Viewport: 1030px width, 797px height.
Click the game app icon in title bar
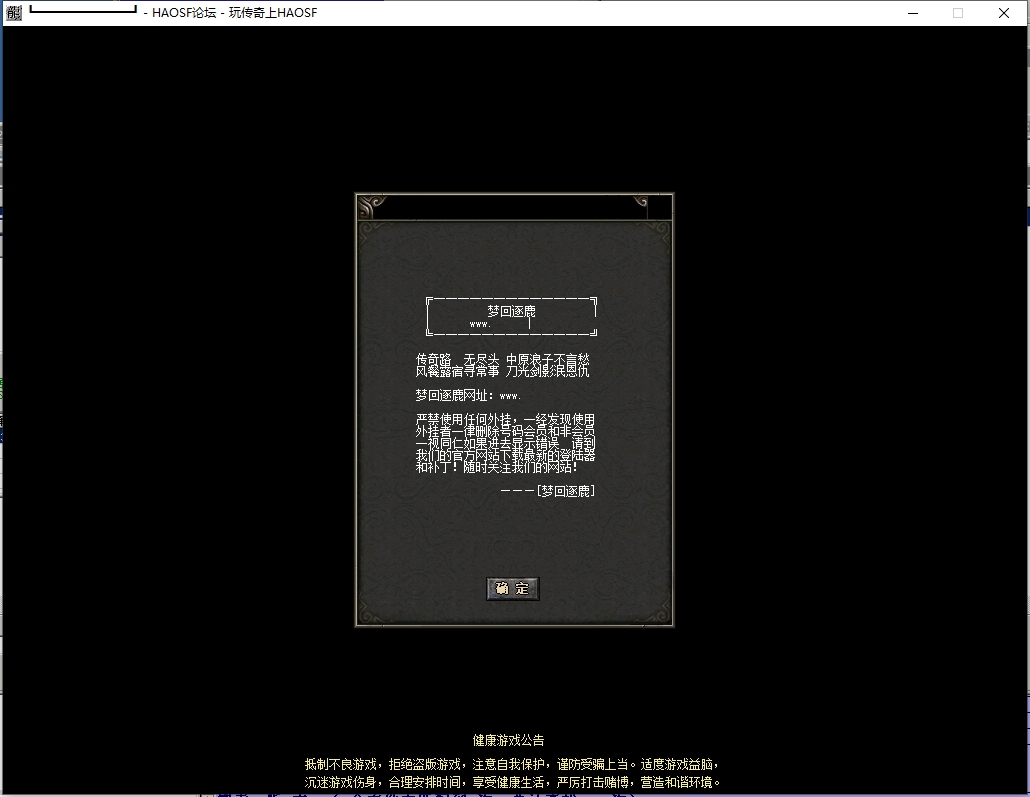pos(14,12)
